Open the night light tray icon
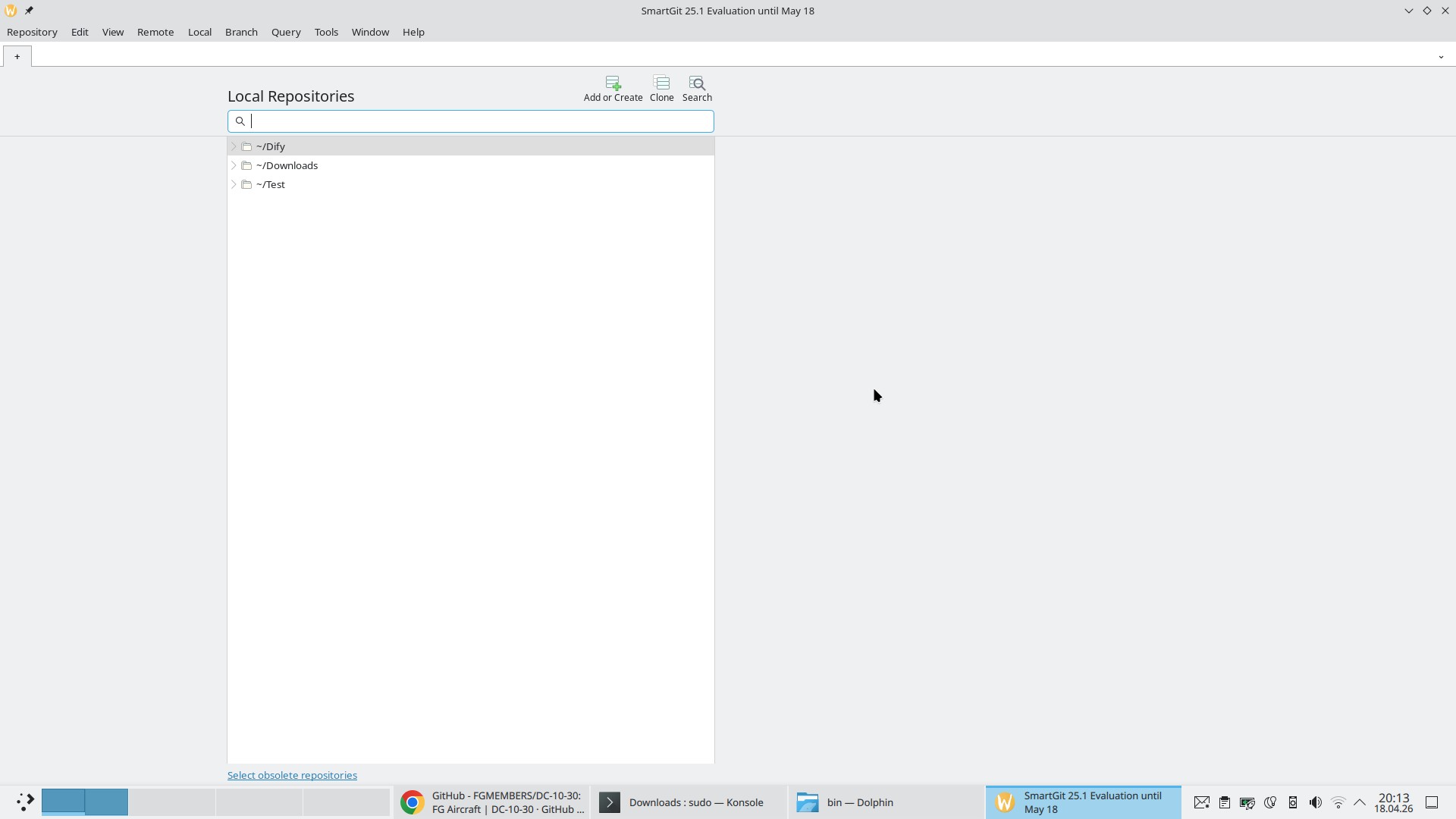This screenshot has width=1456, height=819. coord(1270,802)
